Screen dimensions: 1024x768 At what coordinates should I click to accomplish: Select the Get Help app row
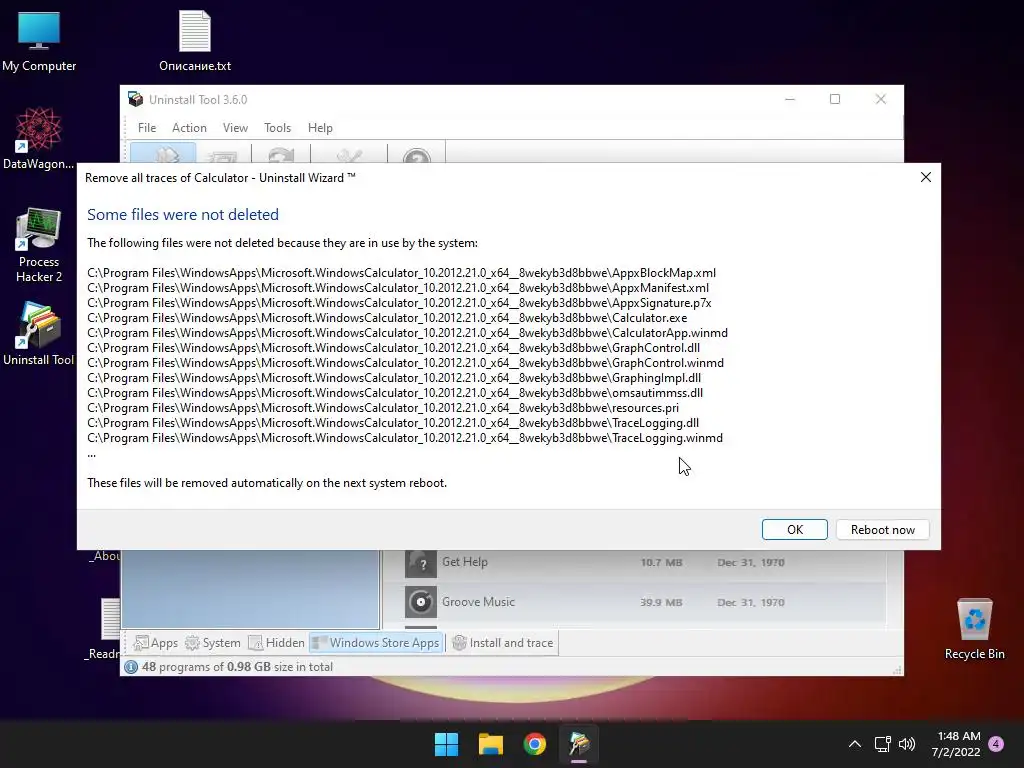click(x=633, y=562)
